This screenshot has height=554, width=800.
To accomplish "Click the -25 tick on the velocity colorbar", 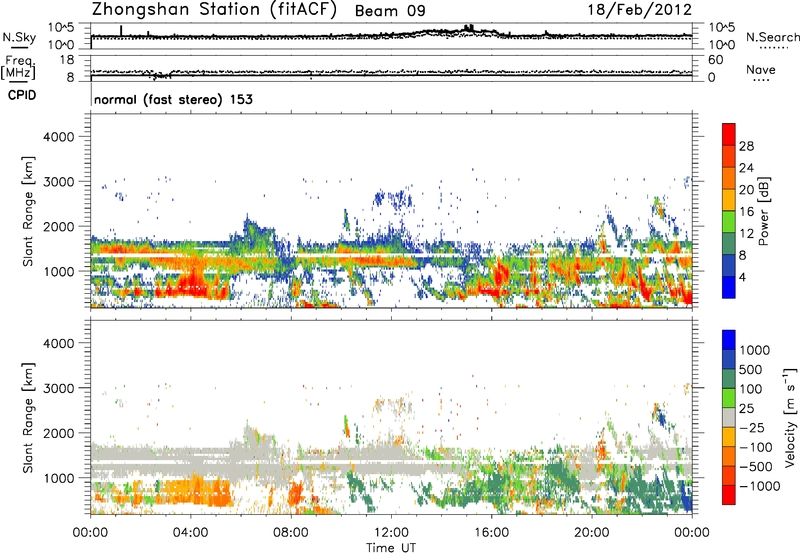I will point(752,427).
